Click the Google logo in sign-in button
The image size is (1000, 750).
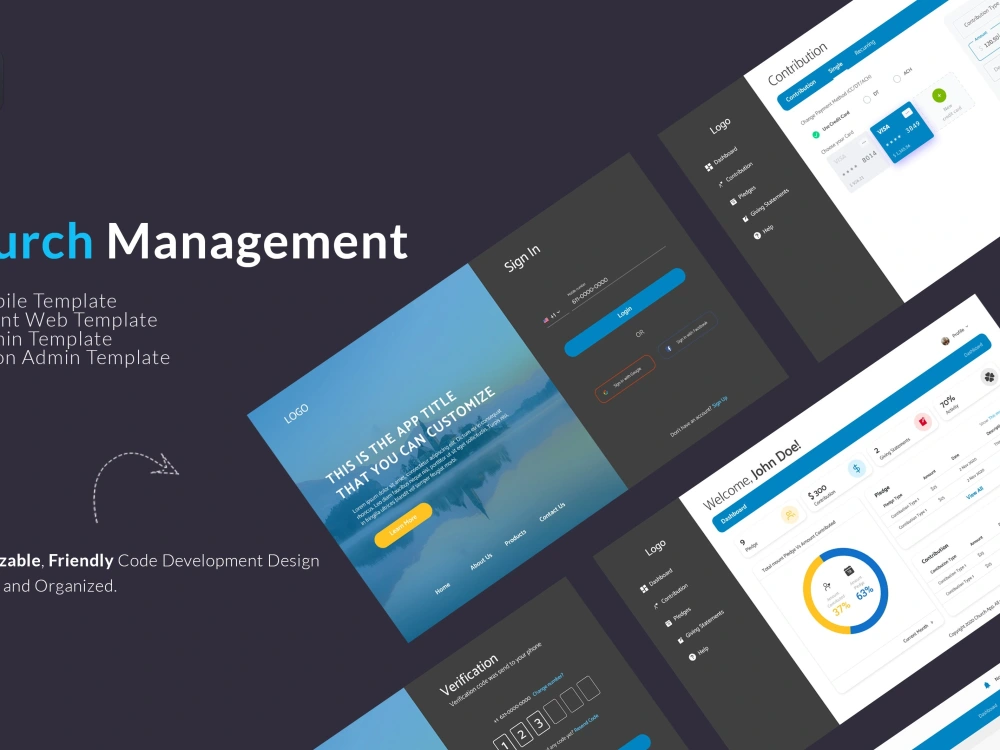pyautogui.click(x=605, y=393)
